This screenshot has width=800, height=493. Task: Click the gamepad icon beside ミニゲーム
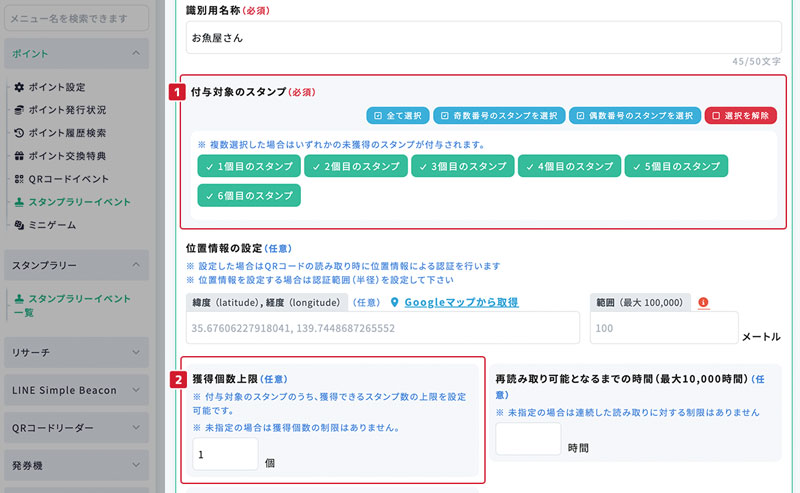(20, 225)
